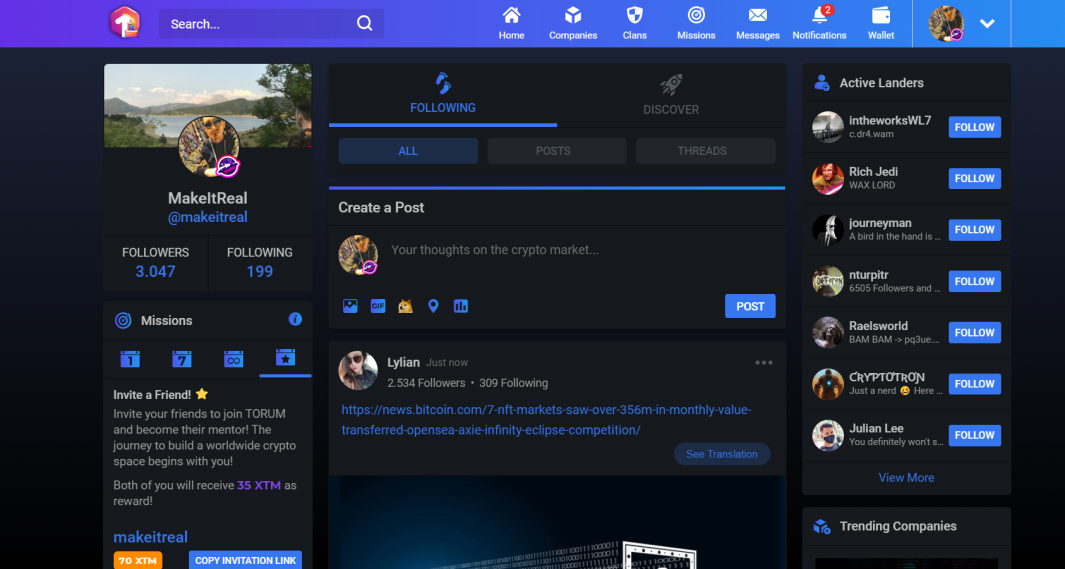Click the Trending Companies header icon
Image resolution: width=1065 pixels, height=569 pixels.
[821, 526]
